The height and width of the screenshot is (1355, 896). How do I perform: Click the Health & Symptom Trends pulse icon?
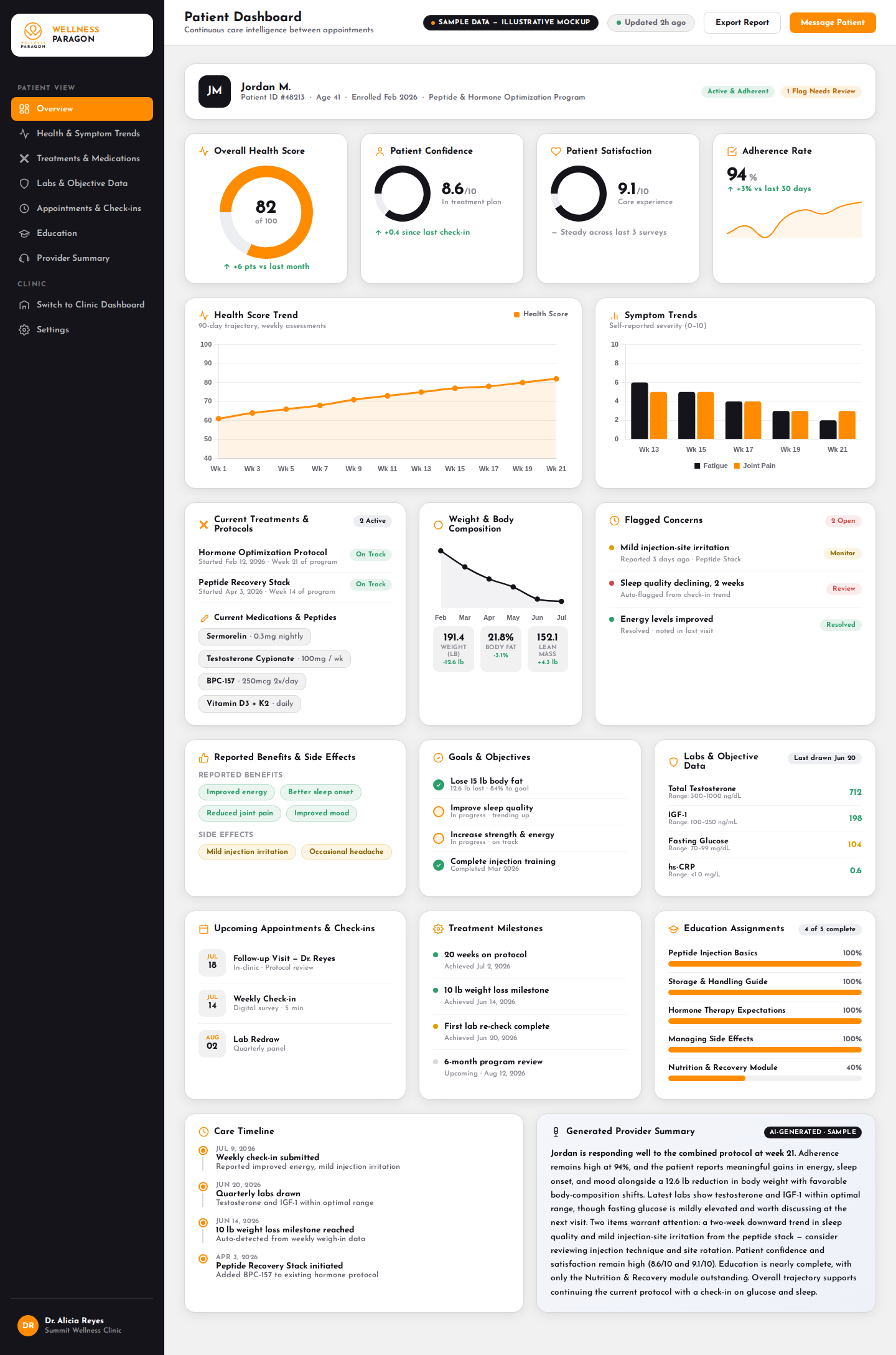coord(24,134)
